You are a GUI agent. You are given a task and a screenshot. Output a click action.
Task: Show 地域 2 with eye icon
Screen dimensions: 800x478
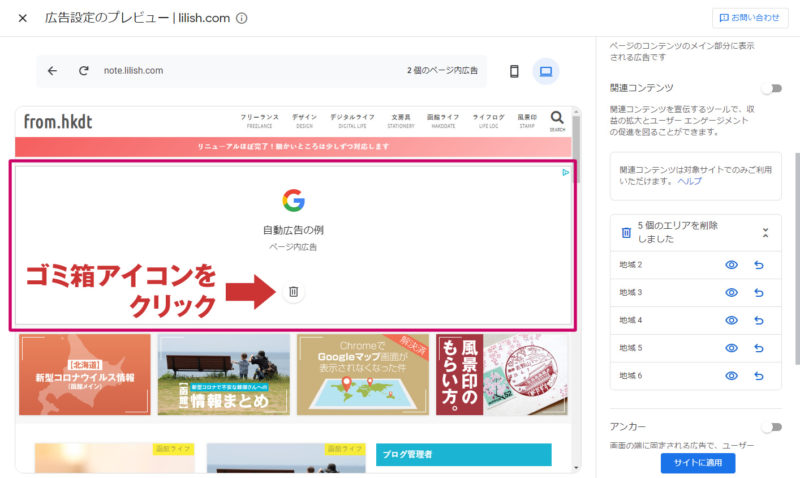pyautogui.click(x=732, y=265)
